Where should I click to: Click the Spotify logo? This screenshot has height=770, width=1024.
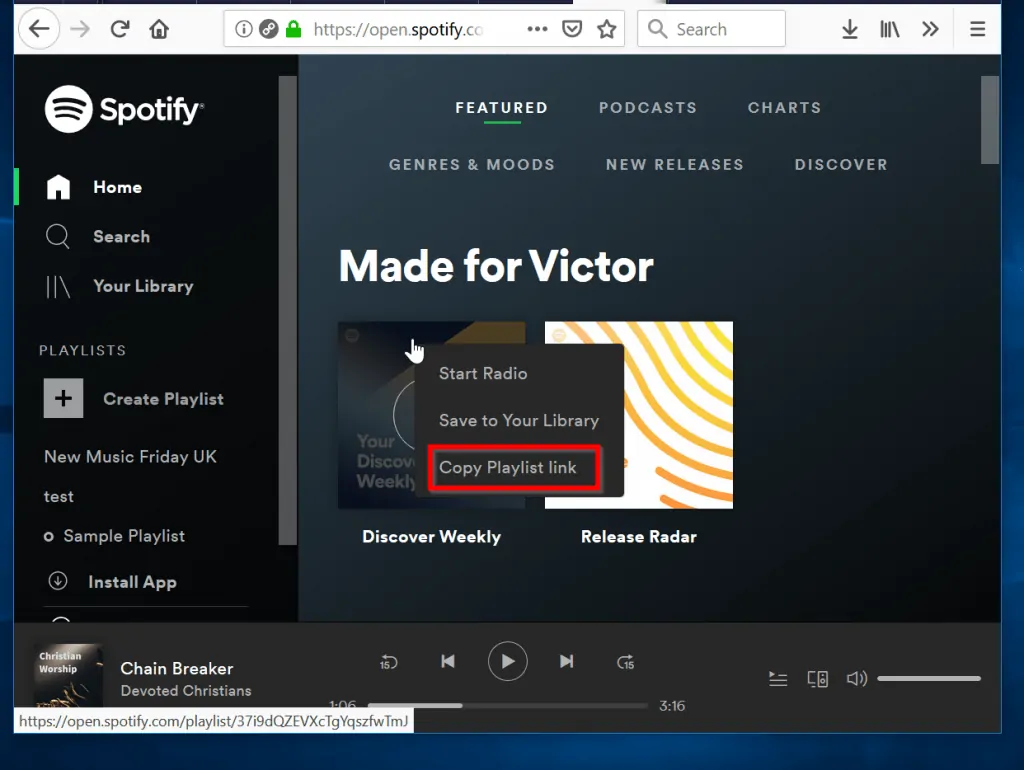pos(123,108)
